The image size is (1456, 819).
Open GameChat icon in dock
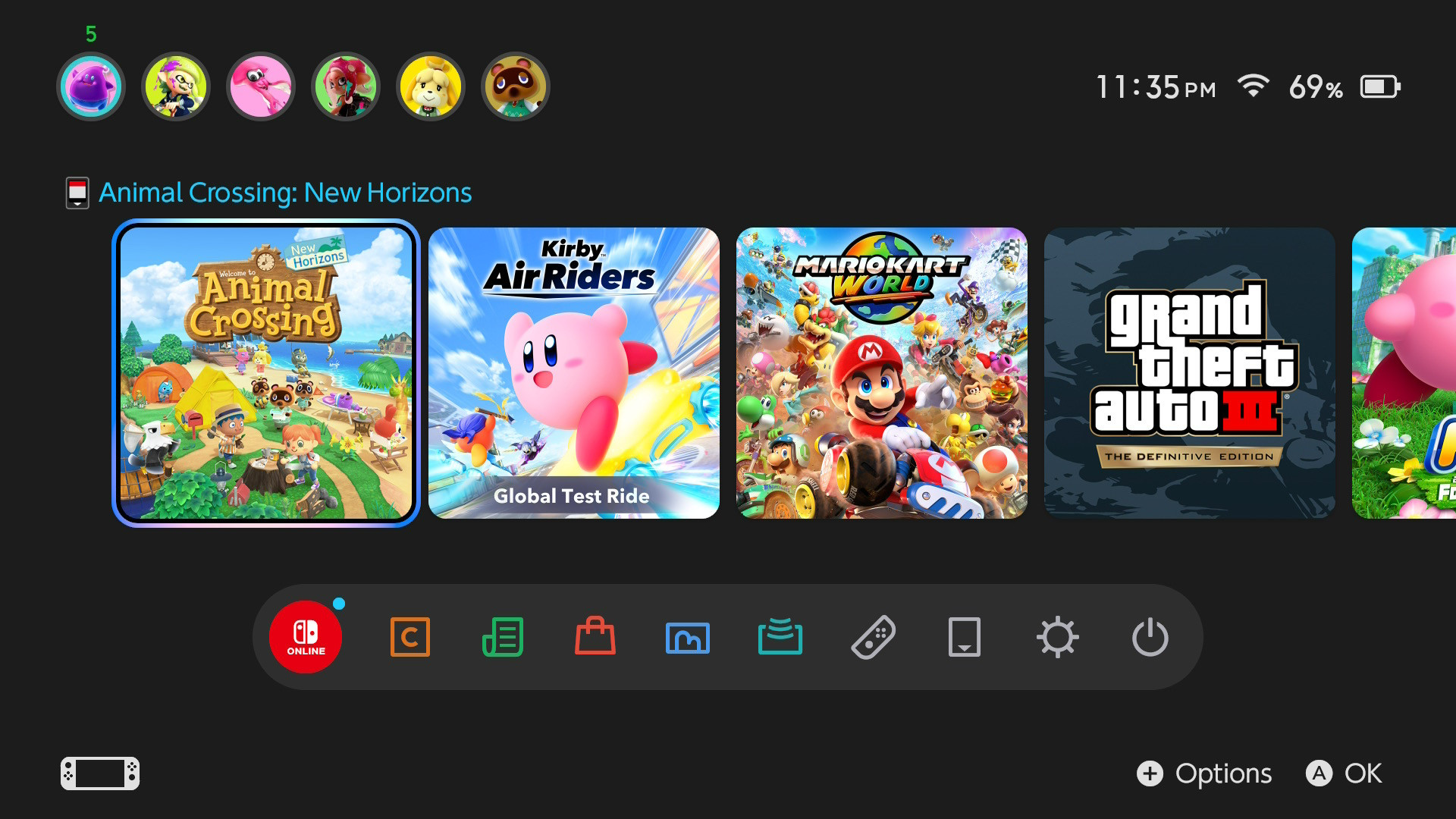coord(409,637)
